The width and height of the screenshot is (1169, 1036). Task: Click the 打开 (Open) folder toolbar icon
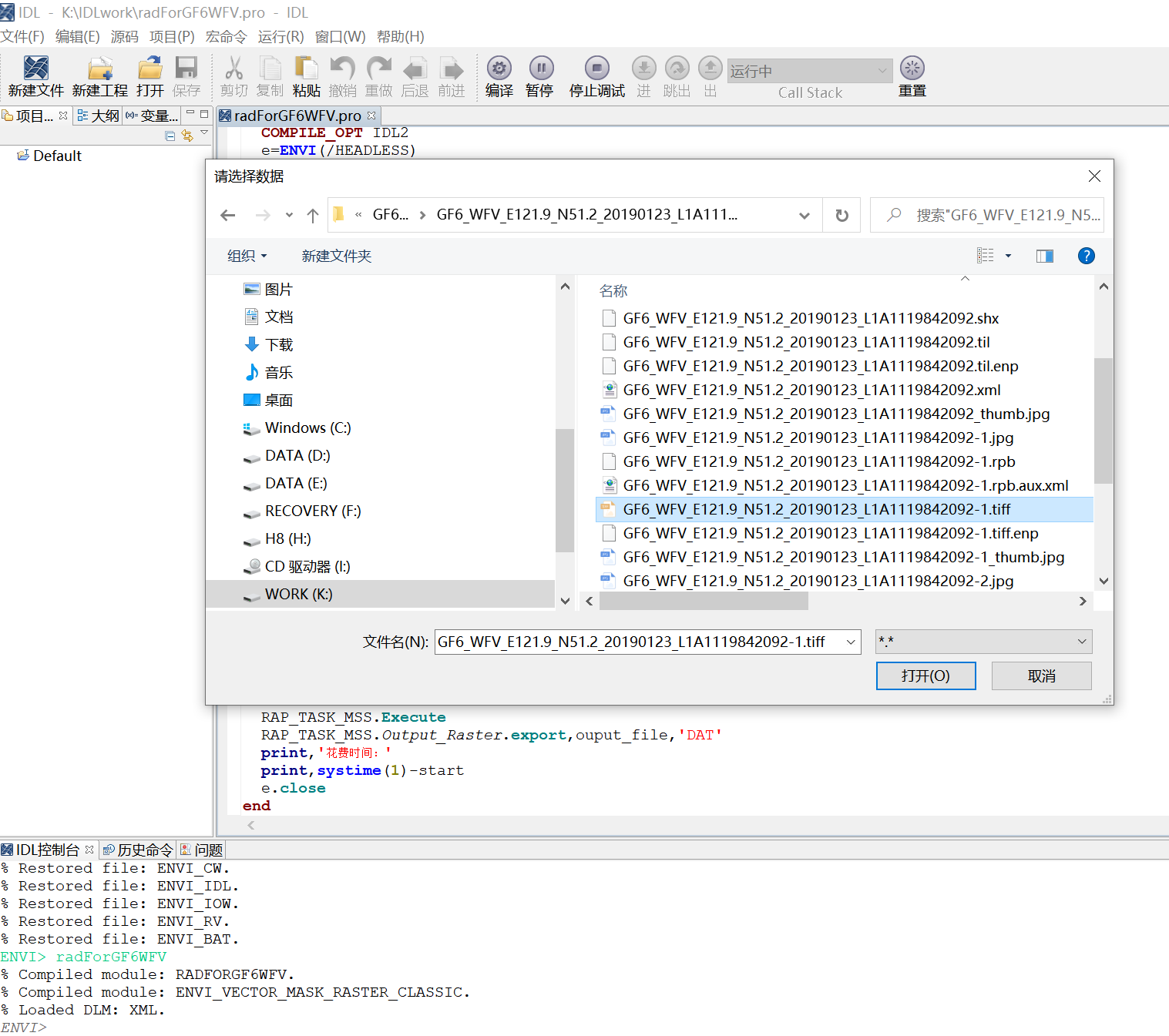point(150,69)
